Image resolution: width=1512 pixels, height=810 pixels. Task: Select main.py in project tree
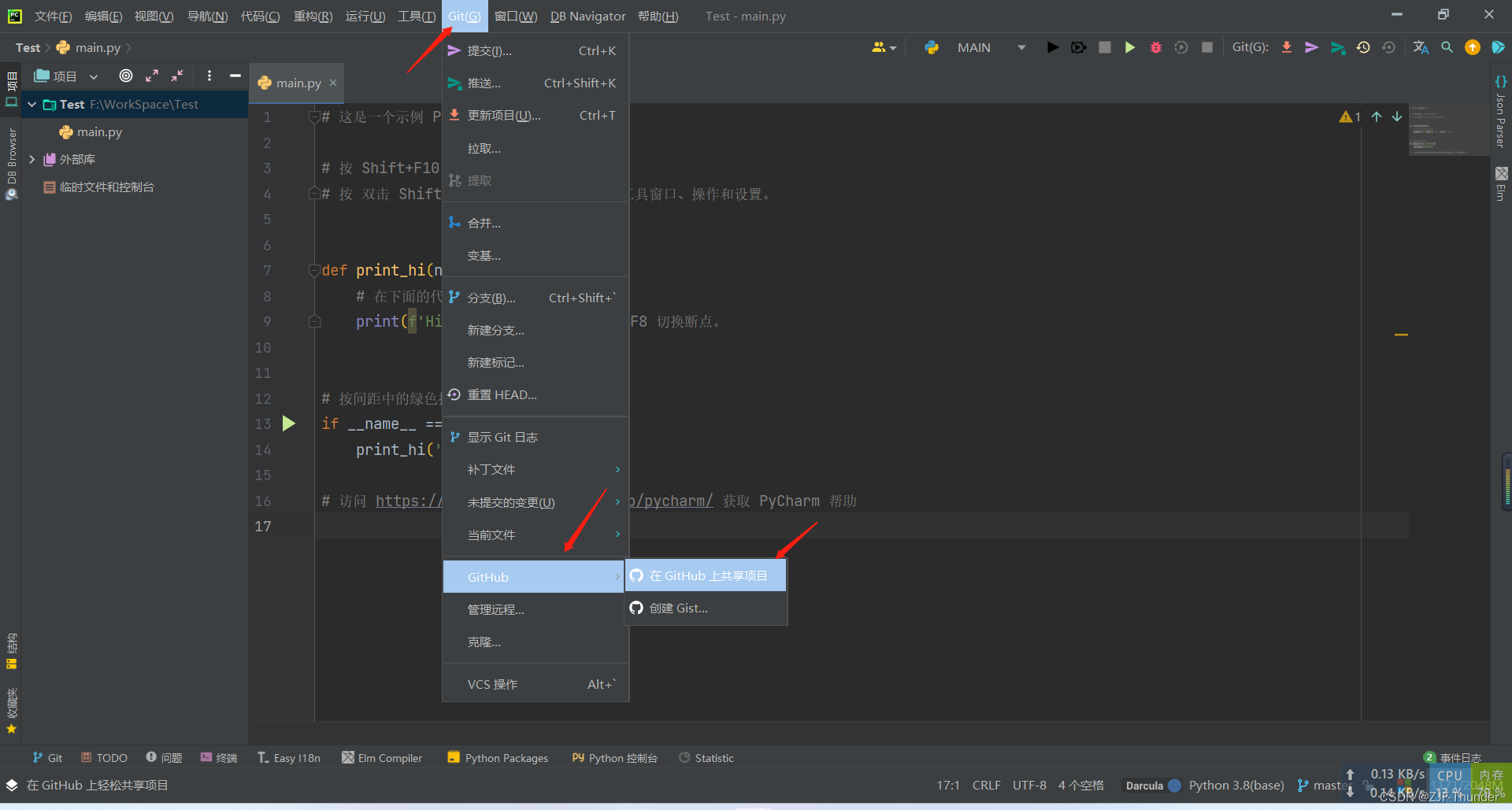coord(99,131)
